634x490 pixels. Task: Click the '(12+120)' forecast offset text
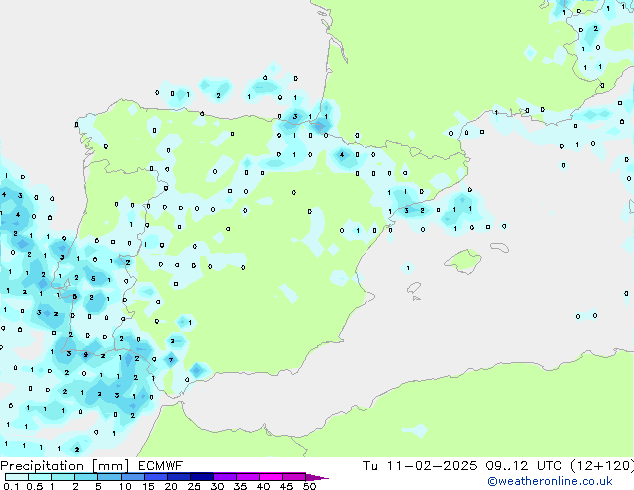pos(602,466)
